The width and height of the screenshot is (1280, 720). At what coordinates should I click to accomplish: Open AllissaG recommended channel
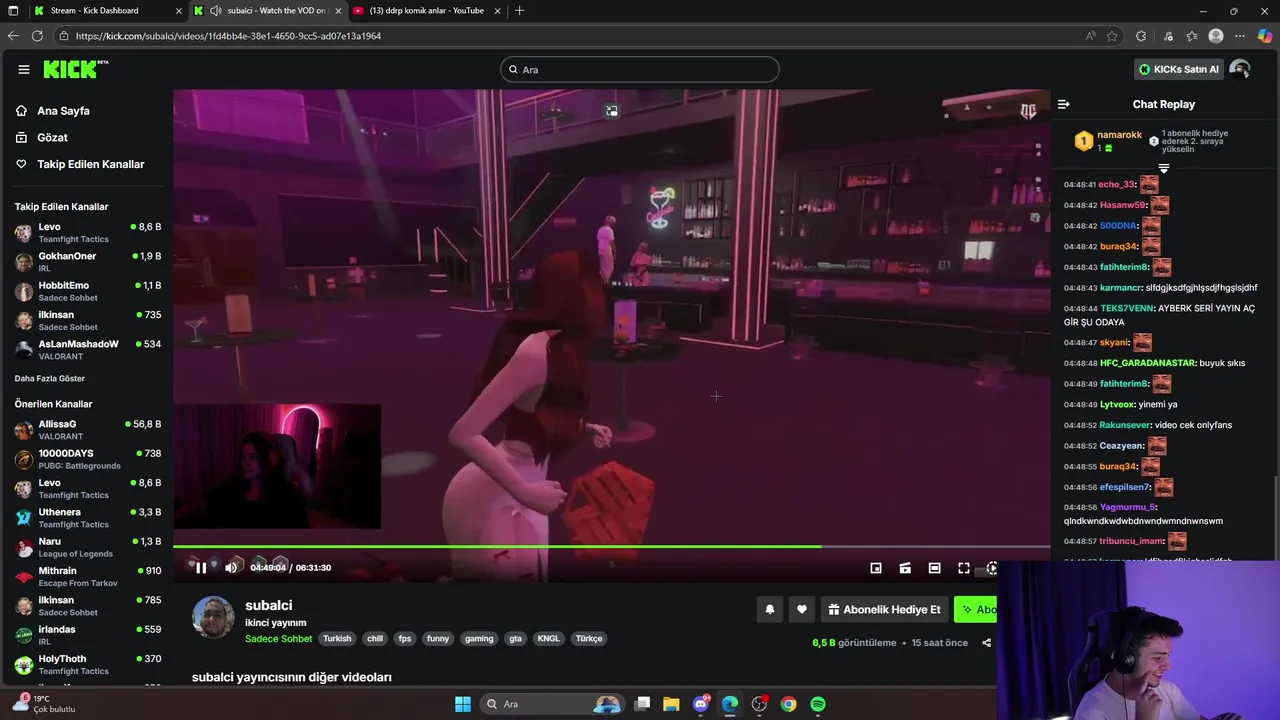(87, 430)
